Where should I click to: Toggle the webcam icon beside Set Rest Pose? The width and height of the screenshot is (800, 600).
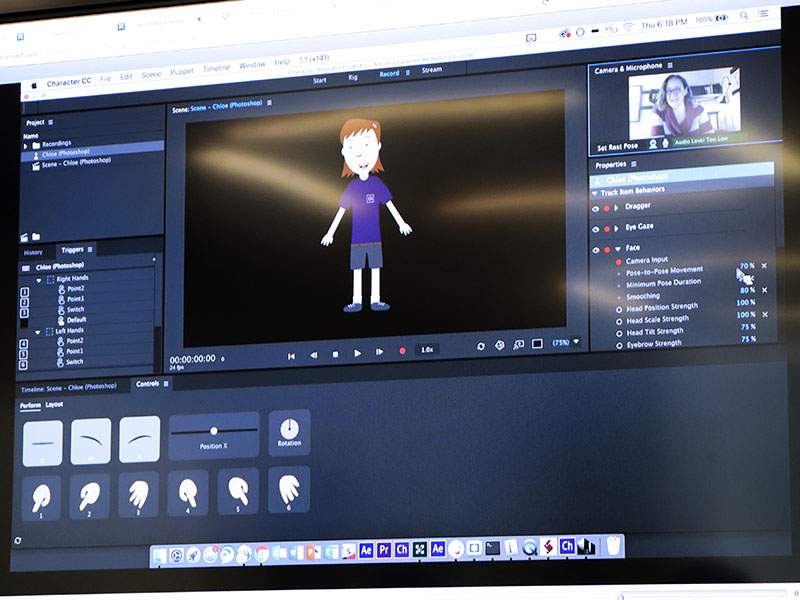pos(653,144)
